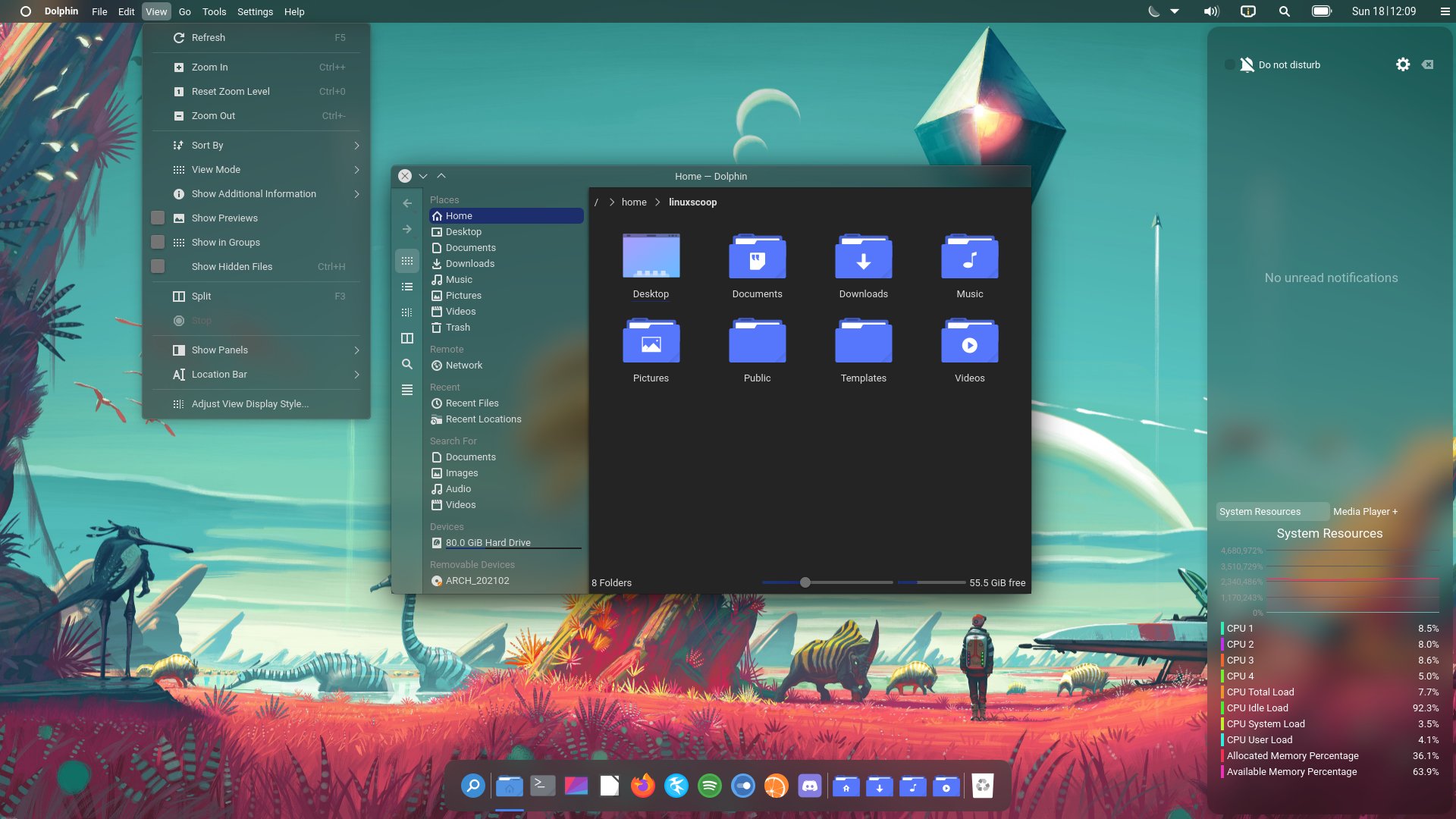Open Recent Files in sidebar
1456x819 pixels.
click(x=506, y=403)
